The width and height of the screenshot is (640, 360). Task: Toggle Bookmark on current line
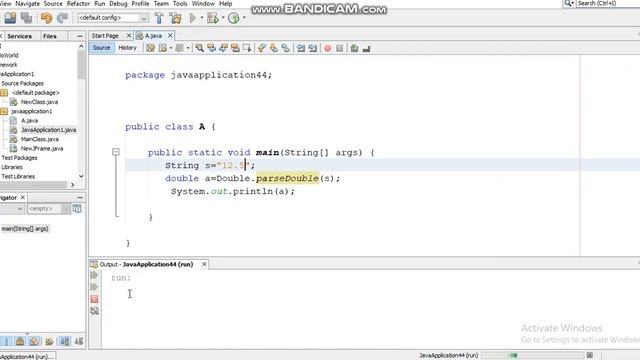285,48
